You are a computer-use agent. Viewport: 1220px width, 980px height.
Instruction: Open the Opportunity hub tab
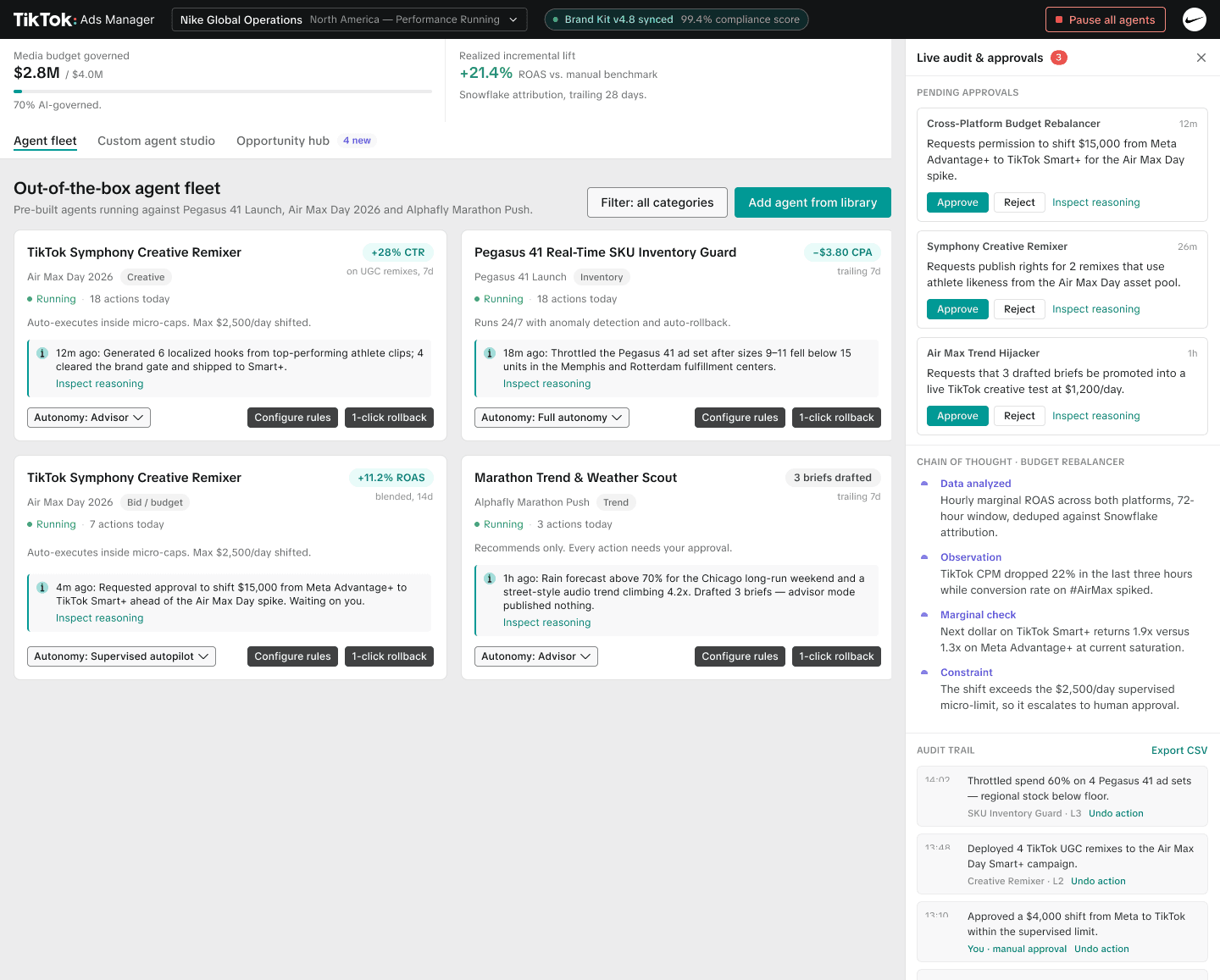pos(283,141)
